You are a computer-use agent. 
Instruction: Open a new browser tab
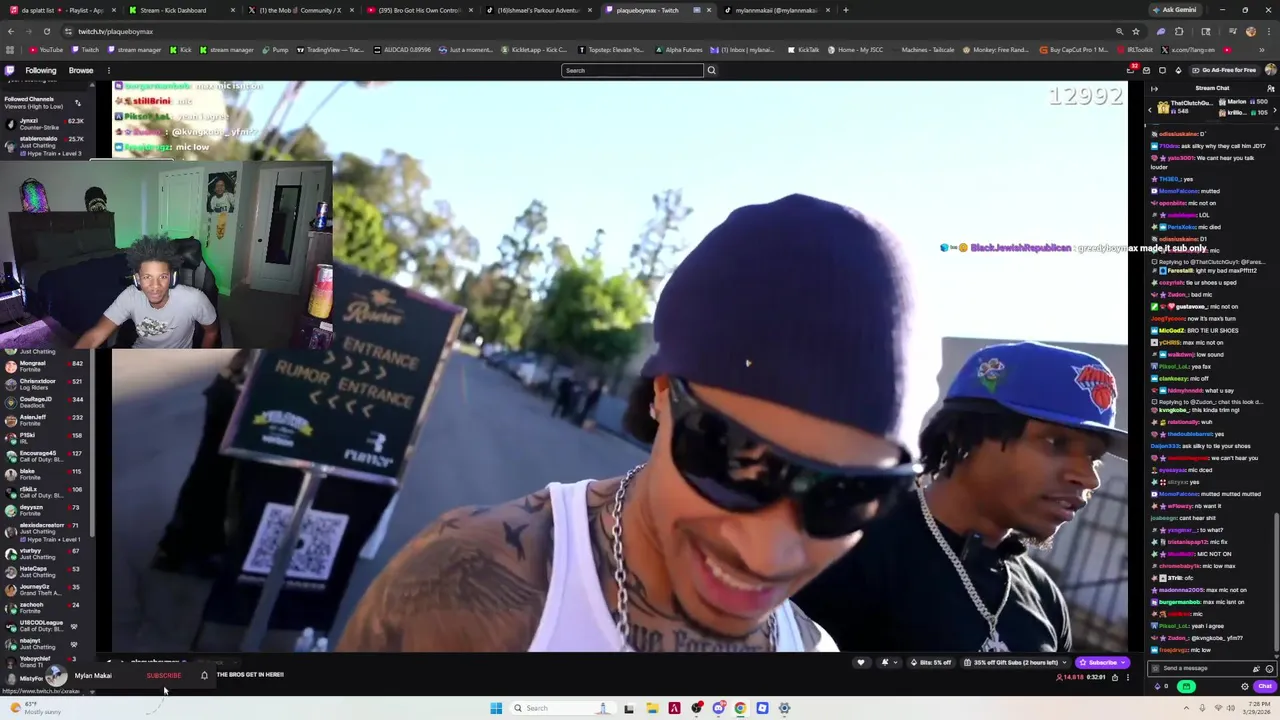click(846, 10)
